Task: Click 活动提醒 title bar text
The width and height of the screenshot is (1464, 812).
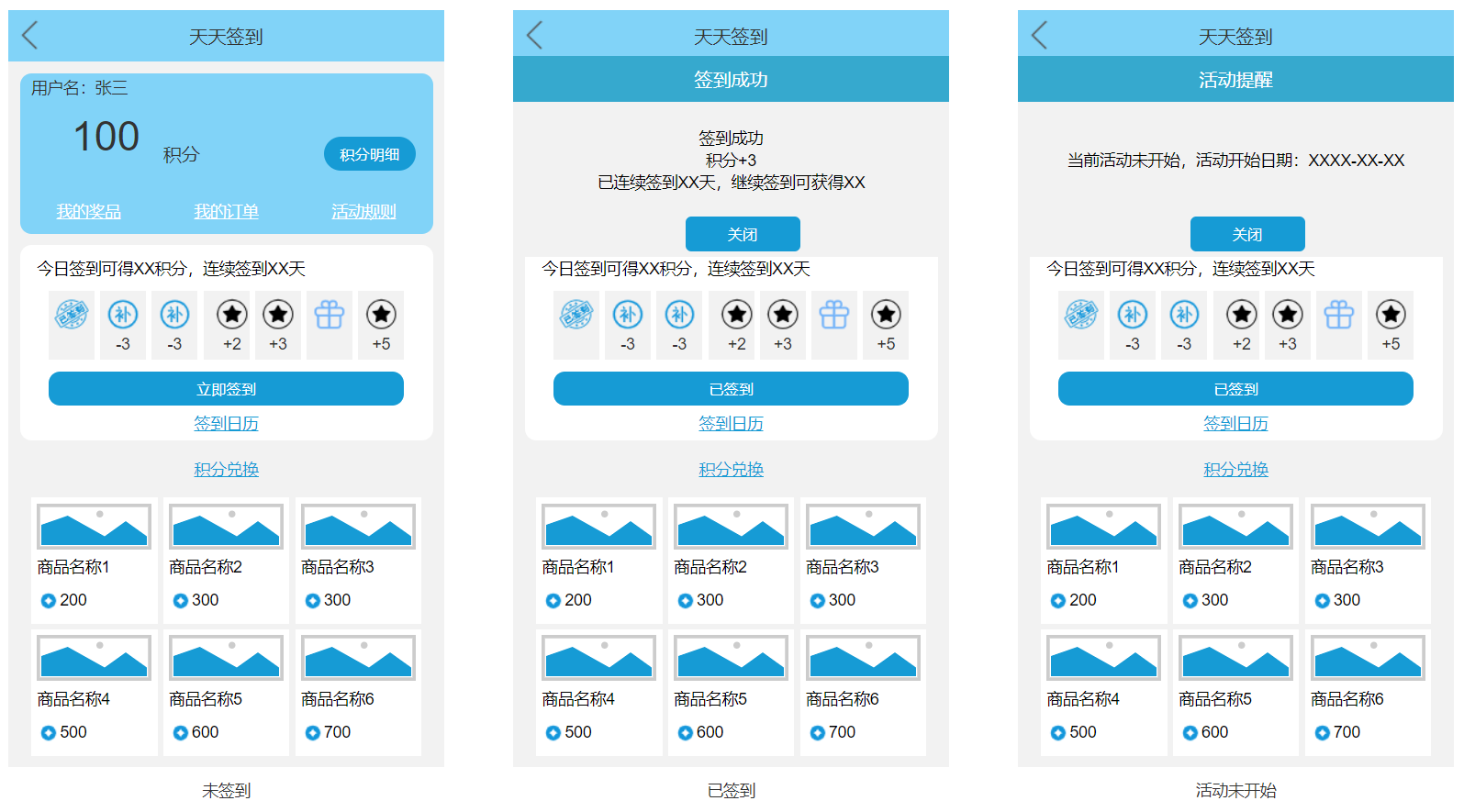Action: (1235, 80)
